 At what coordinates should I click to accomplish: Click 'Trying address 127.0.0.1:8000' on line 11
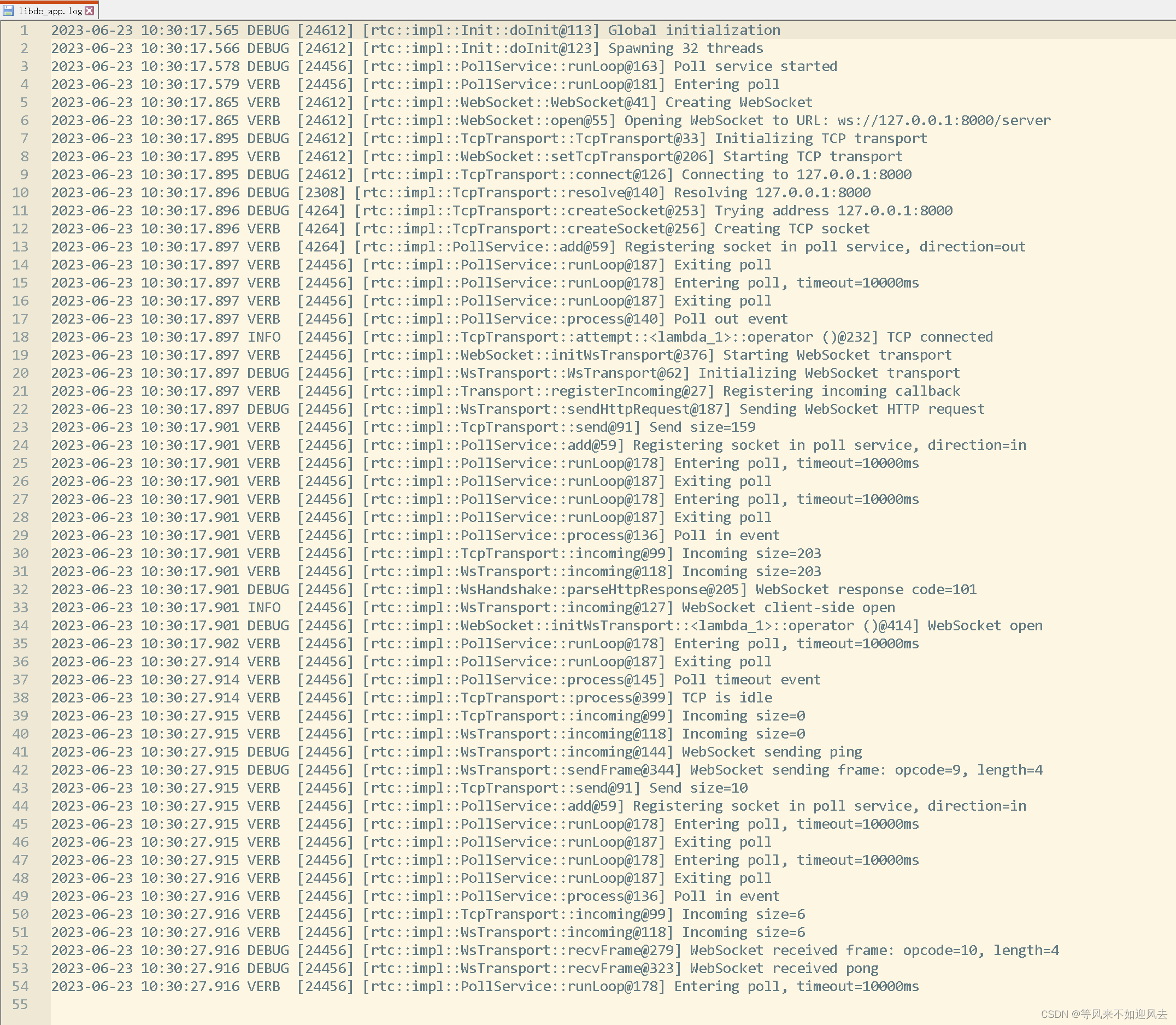[833, 210]
